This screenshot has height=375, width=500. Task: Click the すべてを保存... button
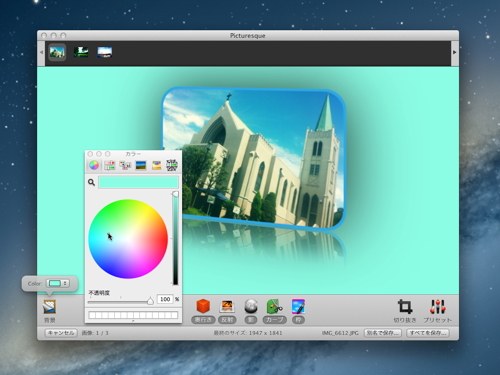tap(428, 333)
